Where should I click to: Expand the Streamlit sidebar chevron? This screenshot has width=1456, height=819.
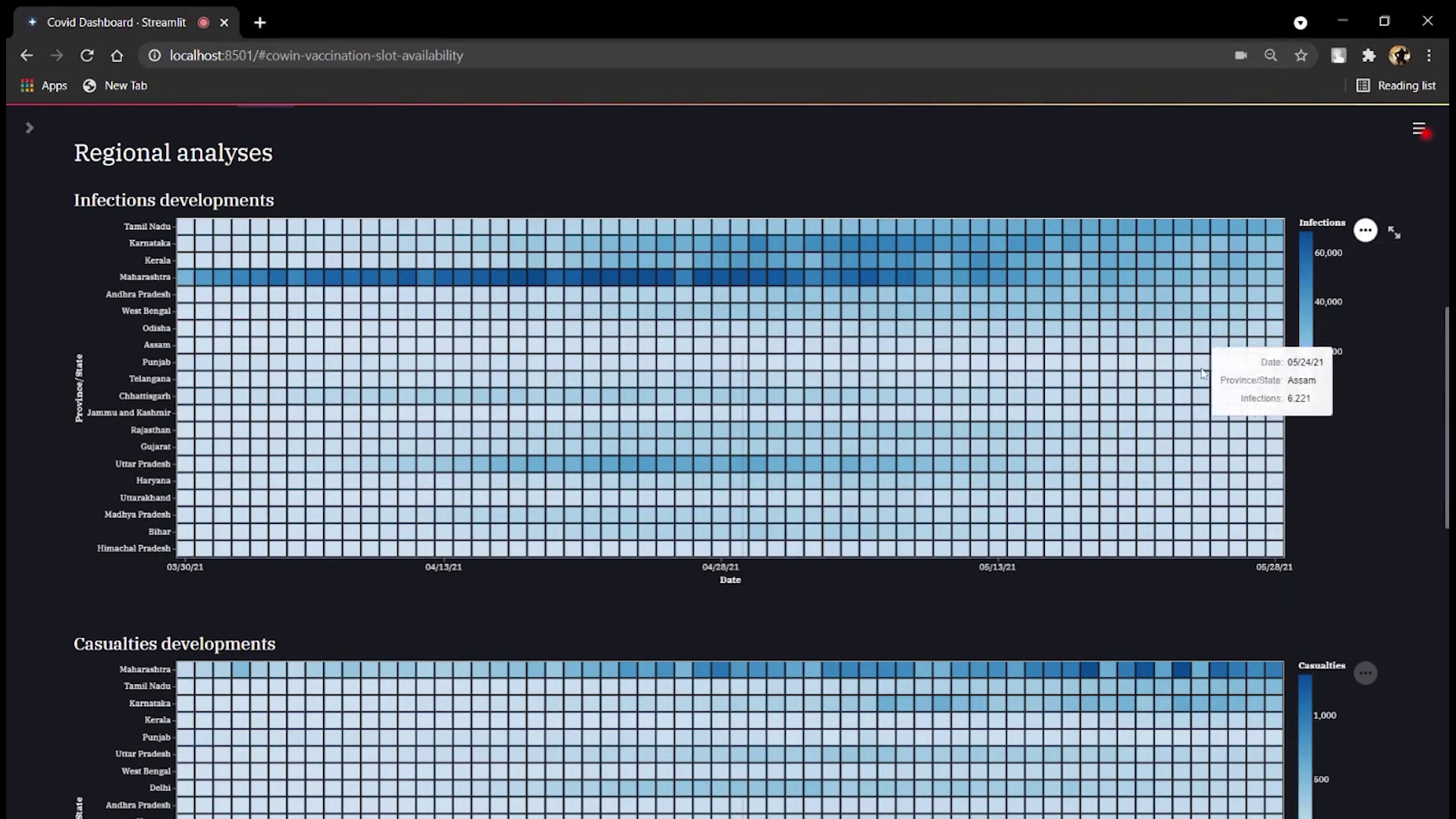29,128
